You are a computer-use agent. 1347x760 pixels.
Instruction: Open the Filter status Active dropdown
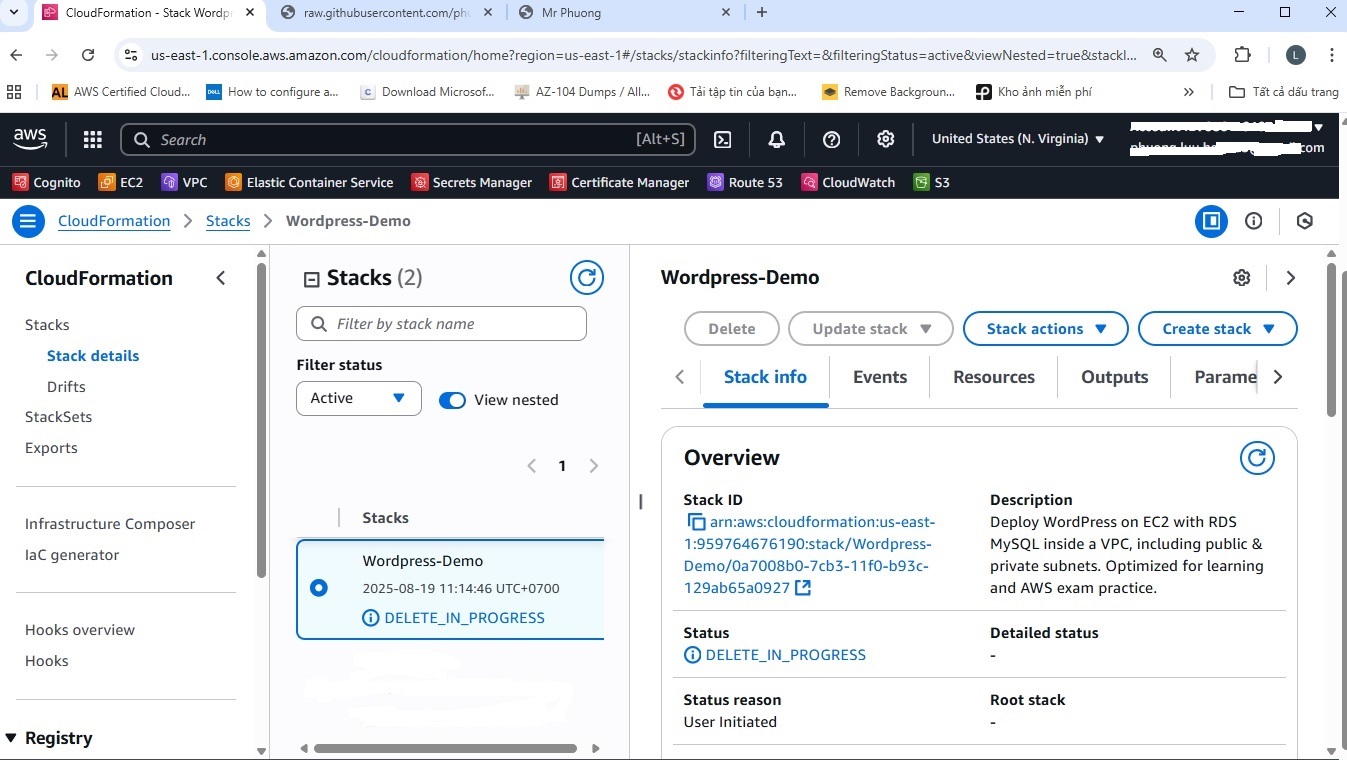pyautogui.click(x=358, y=398)
